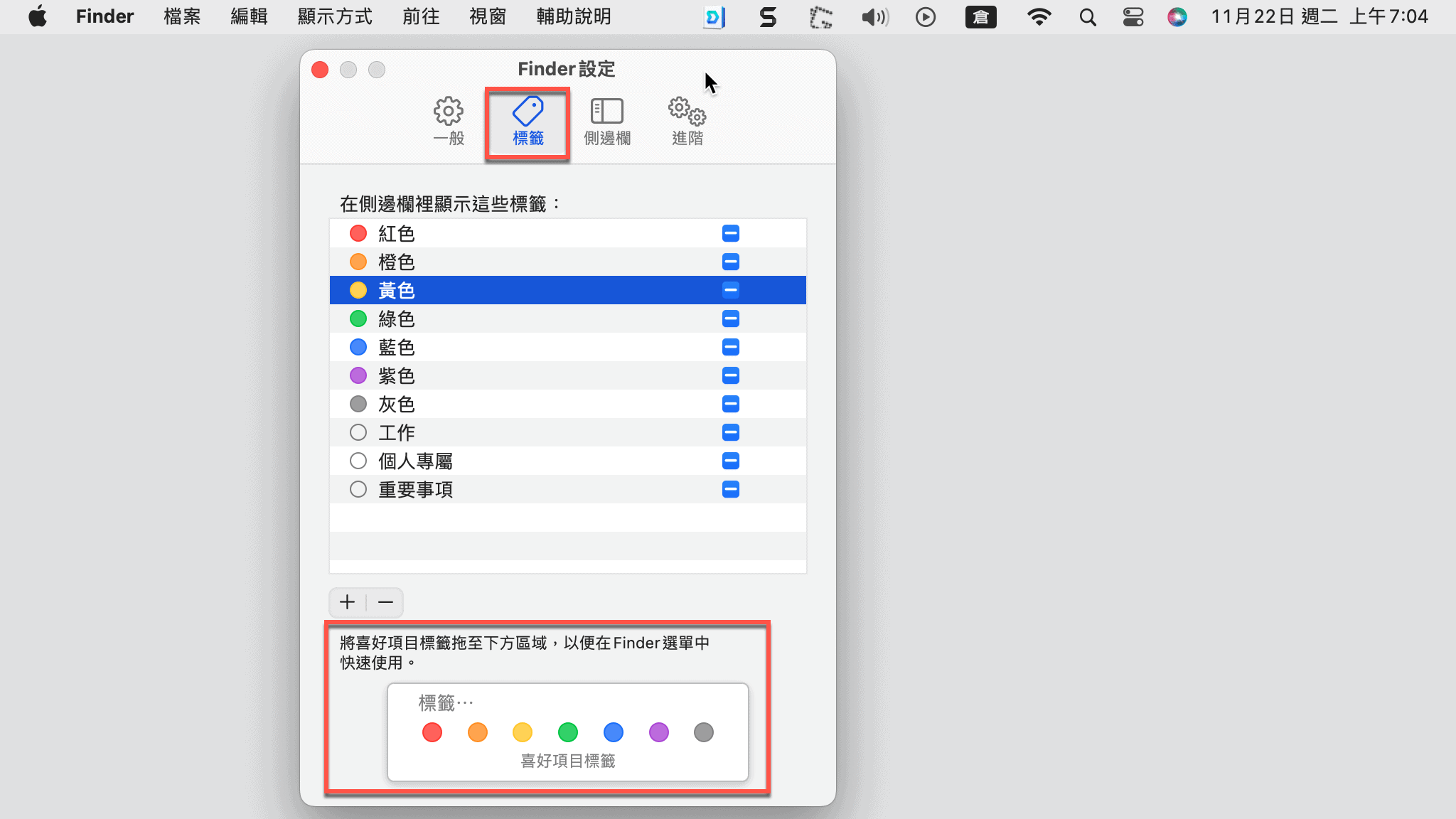The image size is (1456, 819).
Task: Open the 一般 (General) settings tab
Action: pyautogui.click(x=449, y=122)
